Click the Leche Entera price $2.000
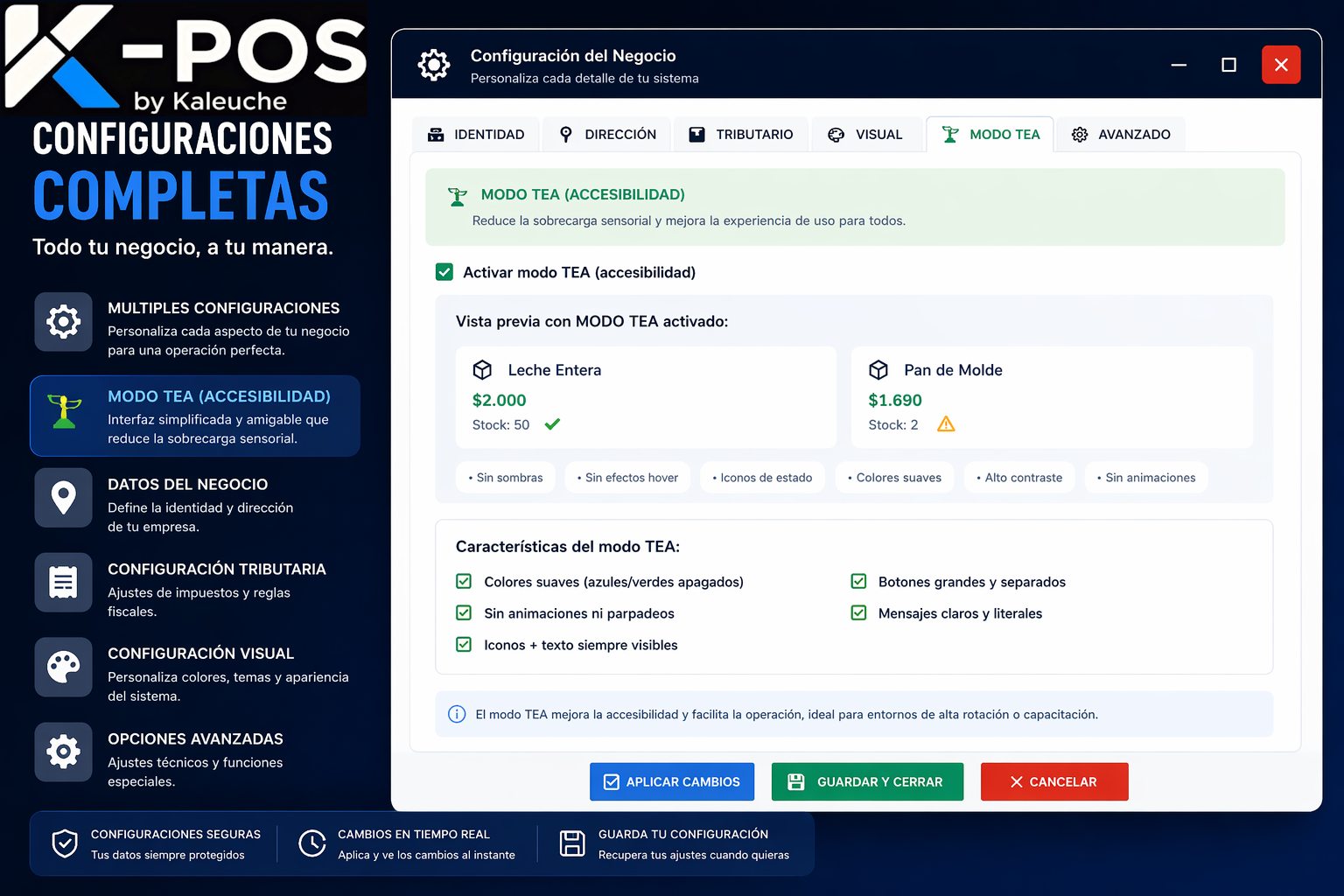Image resolution: width=1344 pixels, height=896 pixels. coord(499,401)
